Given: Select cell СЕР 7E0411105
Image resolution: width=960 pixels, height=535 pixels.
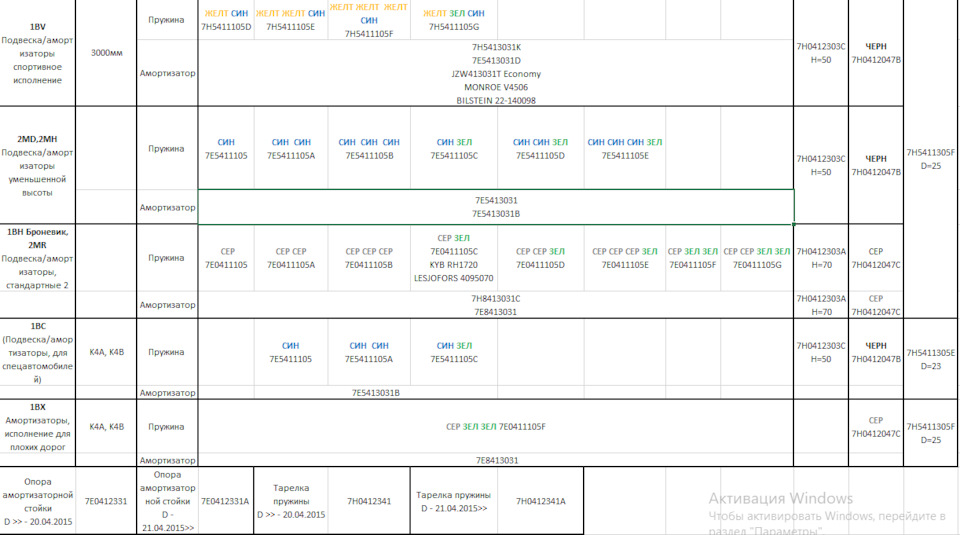Looking at the screenshot, I should coord(226,258).
